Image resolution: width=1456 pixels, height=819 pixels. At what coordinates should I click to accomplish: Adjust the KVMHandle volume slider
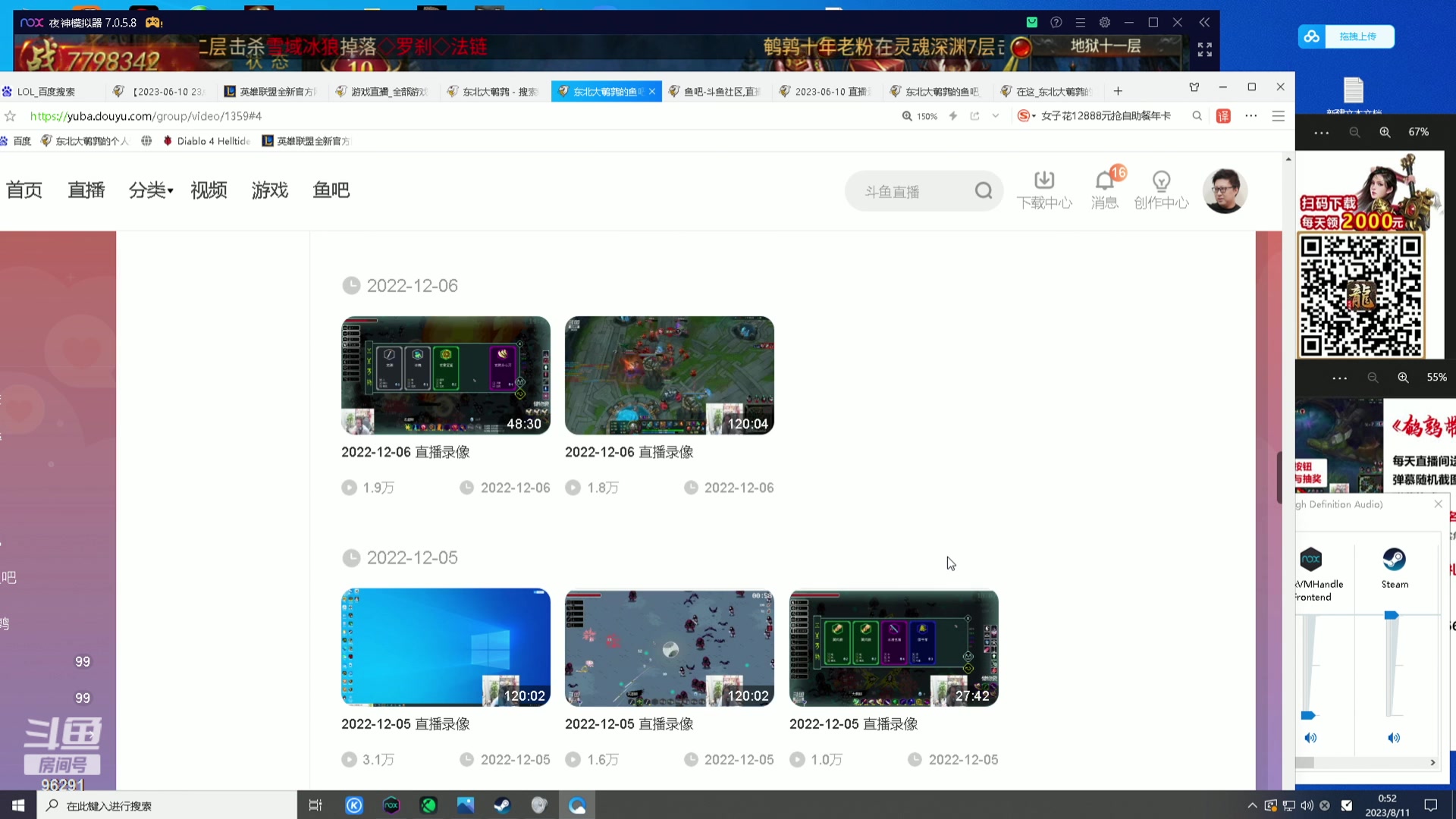1307,714
